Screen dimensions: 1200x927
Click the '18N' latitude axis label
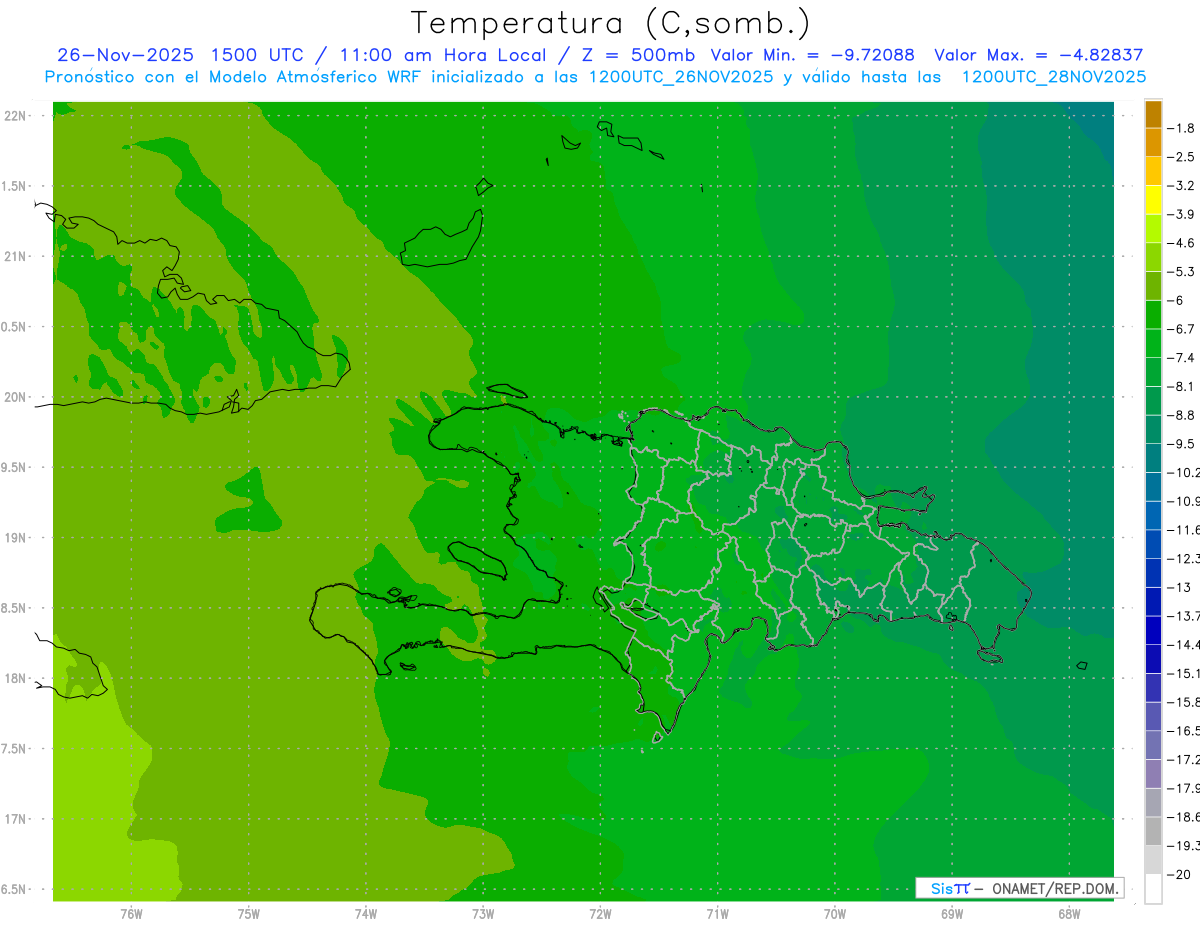click(x=14, y=678)
